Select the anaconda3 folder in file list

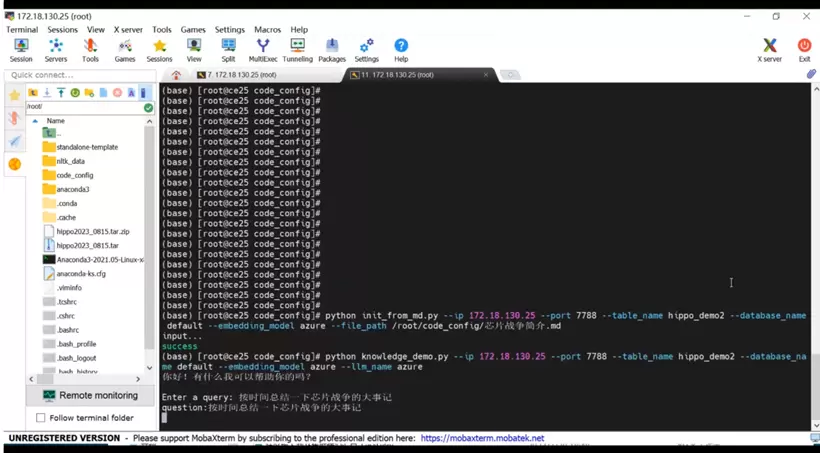click(72, 189)
